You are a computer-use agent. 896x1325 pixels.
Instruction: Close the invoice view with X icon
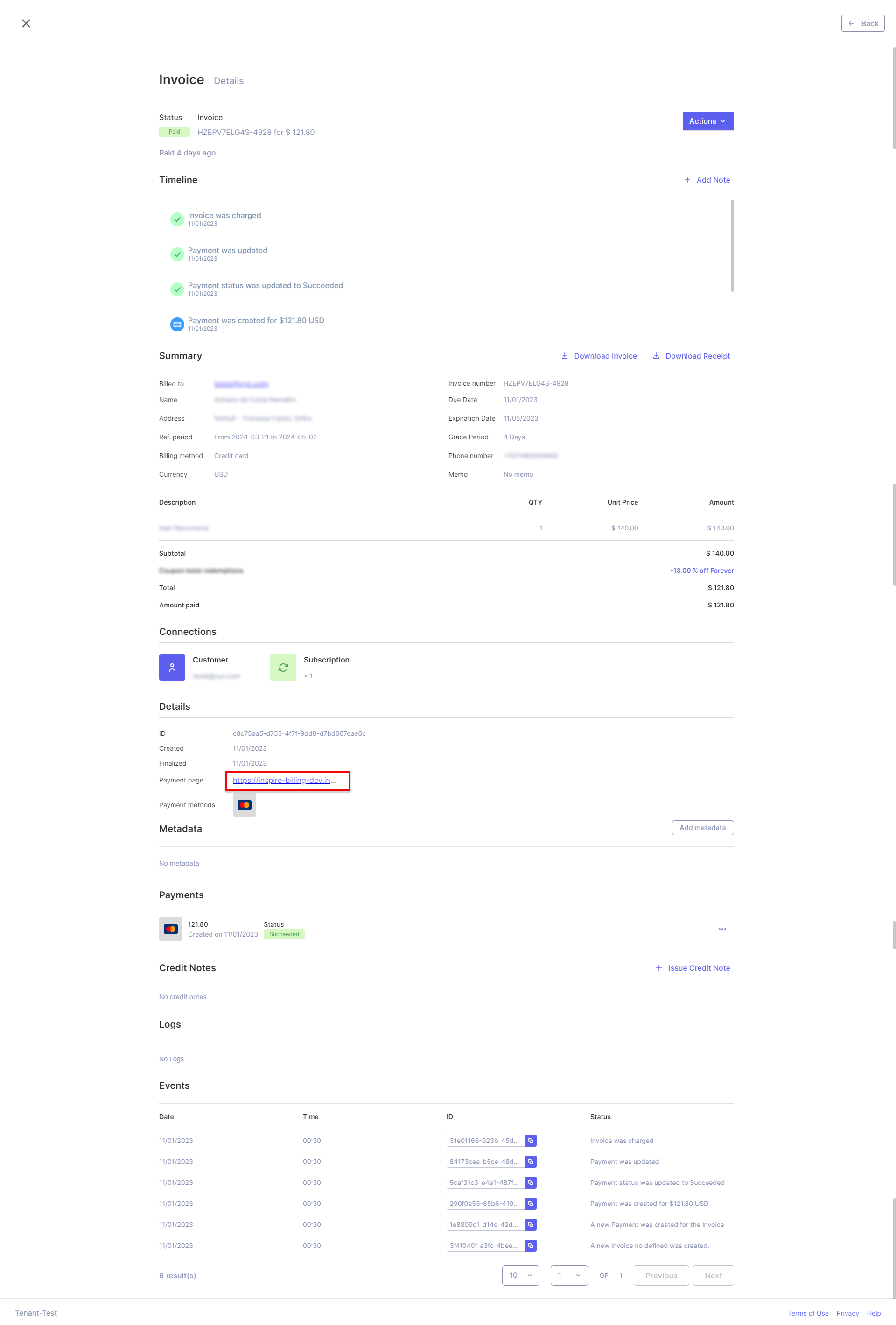(26, 23)
